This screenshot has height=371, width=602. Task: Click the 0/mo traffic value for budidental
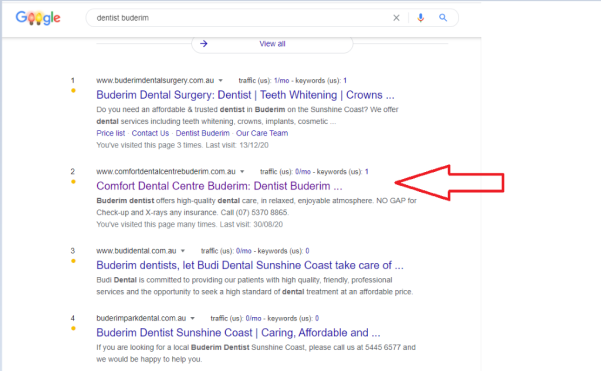[244, 251]
